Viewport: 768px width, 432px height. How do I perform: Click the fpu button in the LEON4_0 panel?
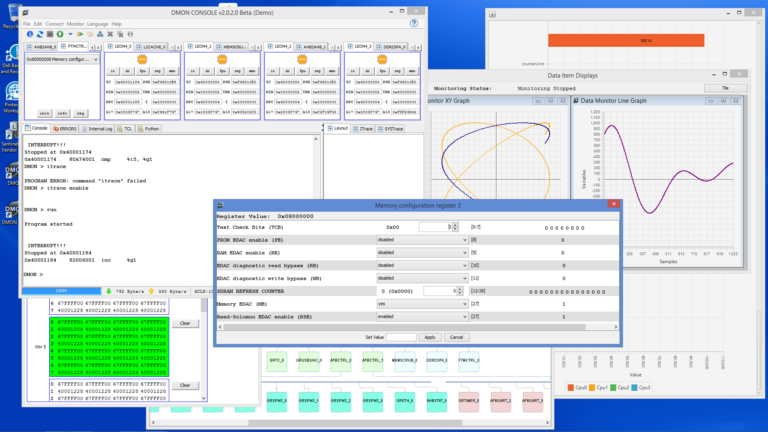click(143, 71)
